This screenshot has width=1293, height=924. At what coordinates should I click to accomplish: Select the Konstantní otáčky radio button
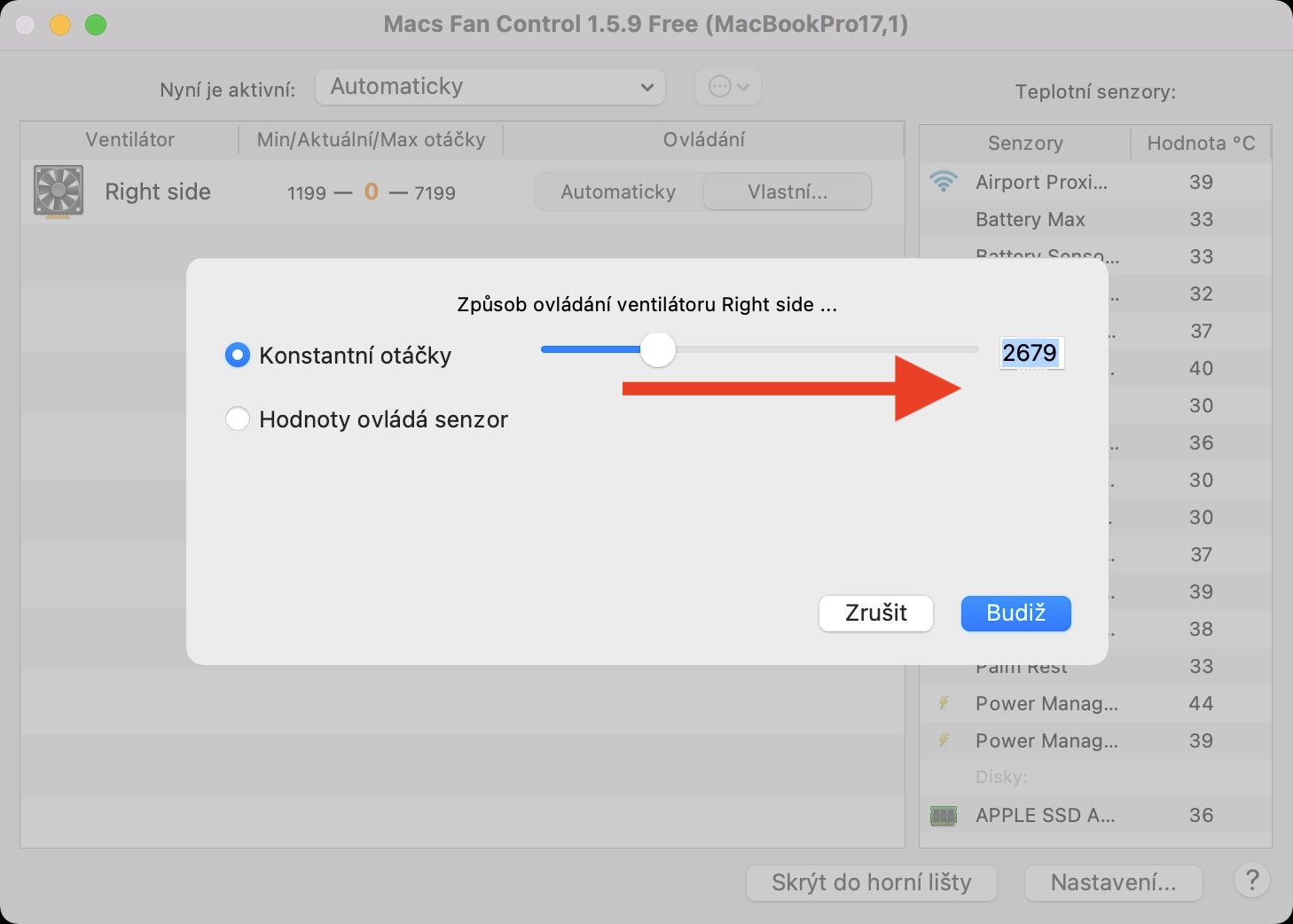238,356
